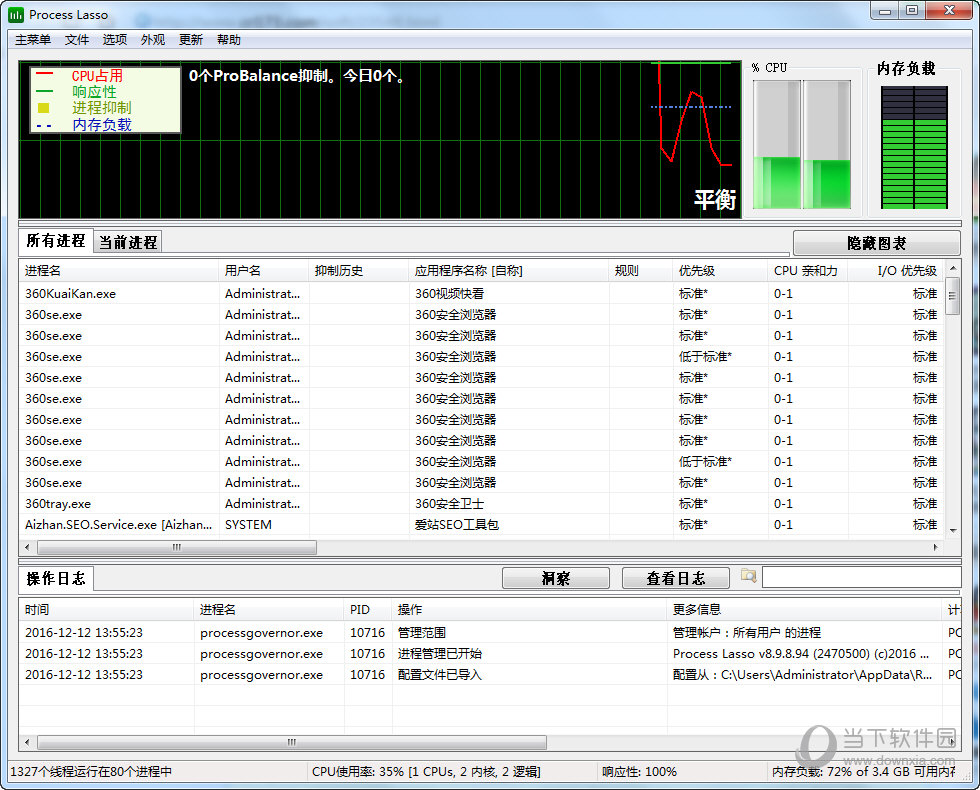This screenshot has width=980, height=790.
Task: Sort by the I/O 优先级 column header
Action: coord(896,271)
